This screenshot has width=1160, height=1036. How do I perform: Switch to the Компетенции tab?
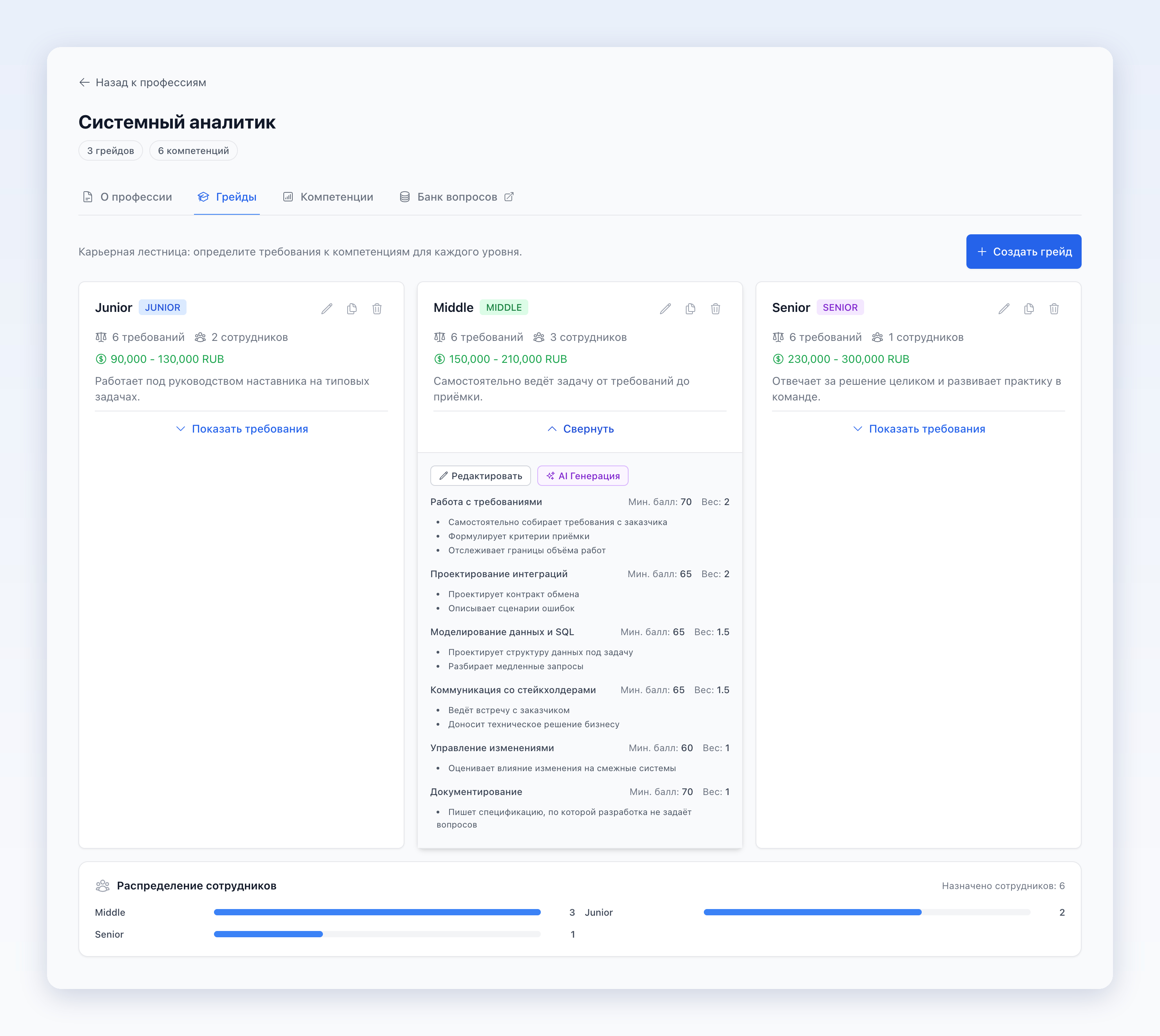click(328, 197)
